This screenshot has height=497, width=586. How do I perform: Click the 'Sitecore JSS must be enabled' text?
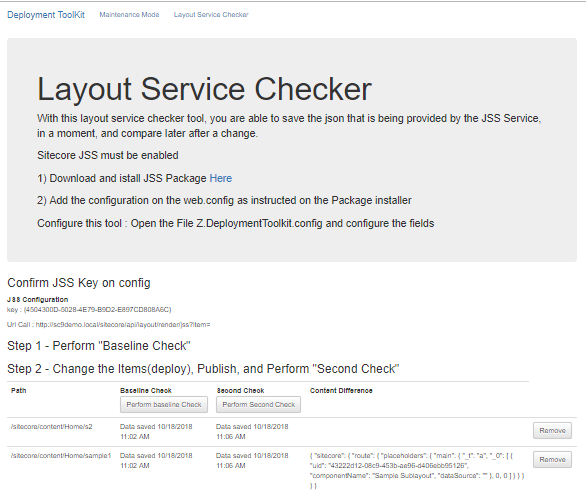coord(108,155)
